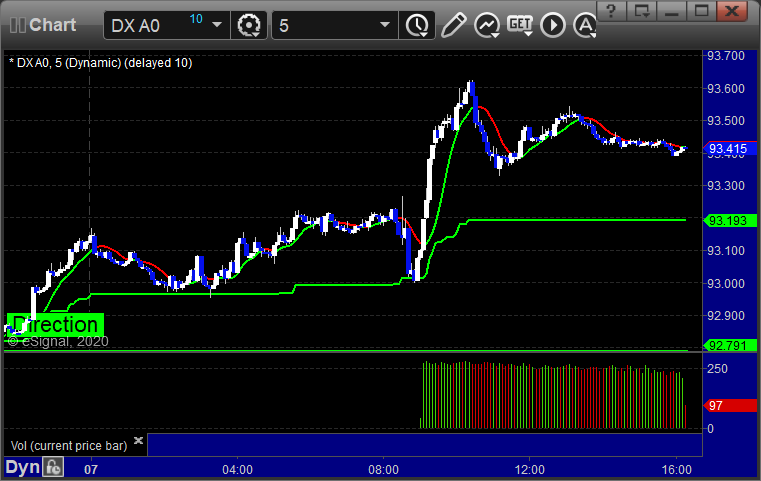This screenshot has width=761, height=481.
Task: Click the 250 volume axis label
Action: pos(717,369)
